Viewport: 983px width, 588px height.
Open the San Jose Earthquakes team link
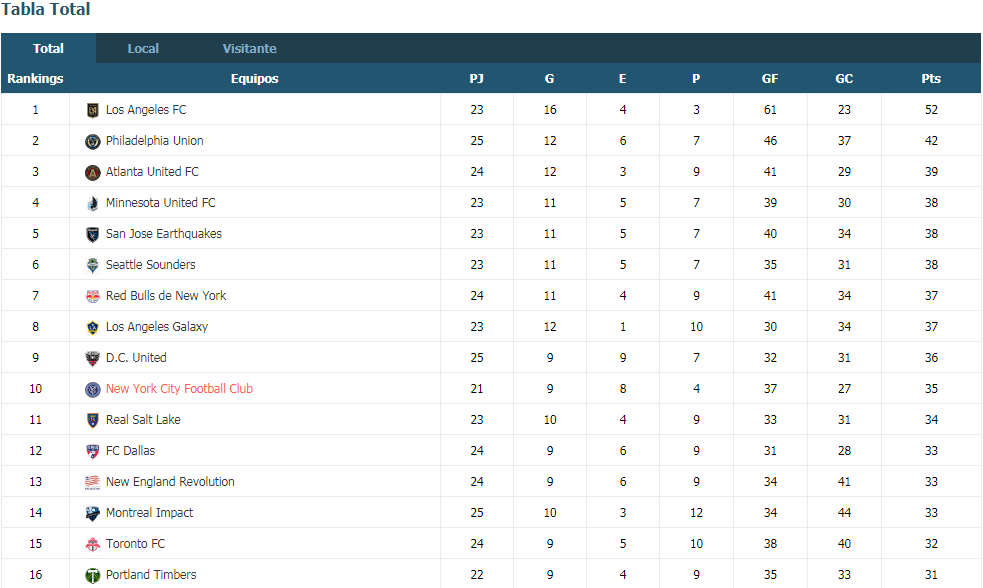click(x=164, y=234)
